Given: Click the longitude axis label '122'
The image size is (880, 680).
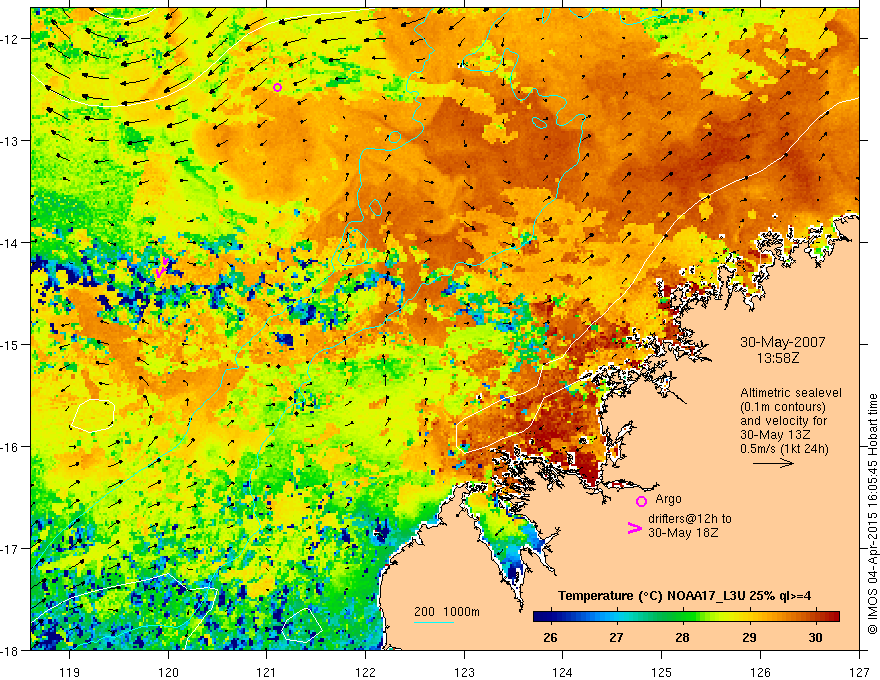Looking at the screenshot, I should pyautogui.click(x=365, y=672).
